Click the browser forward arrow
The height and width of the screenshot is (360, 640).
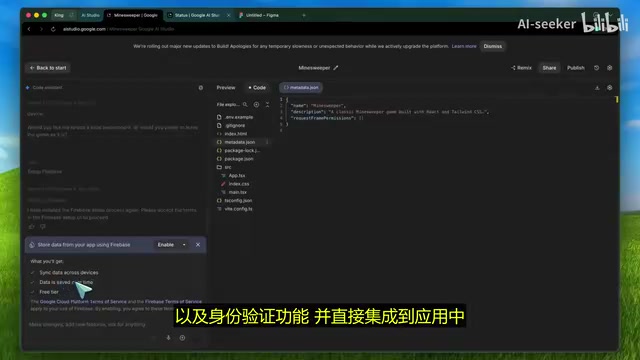point(41,29)
